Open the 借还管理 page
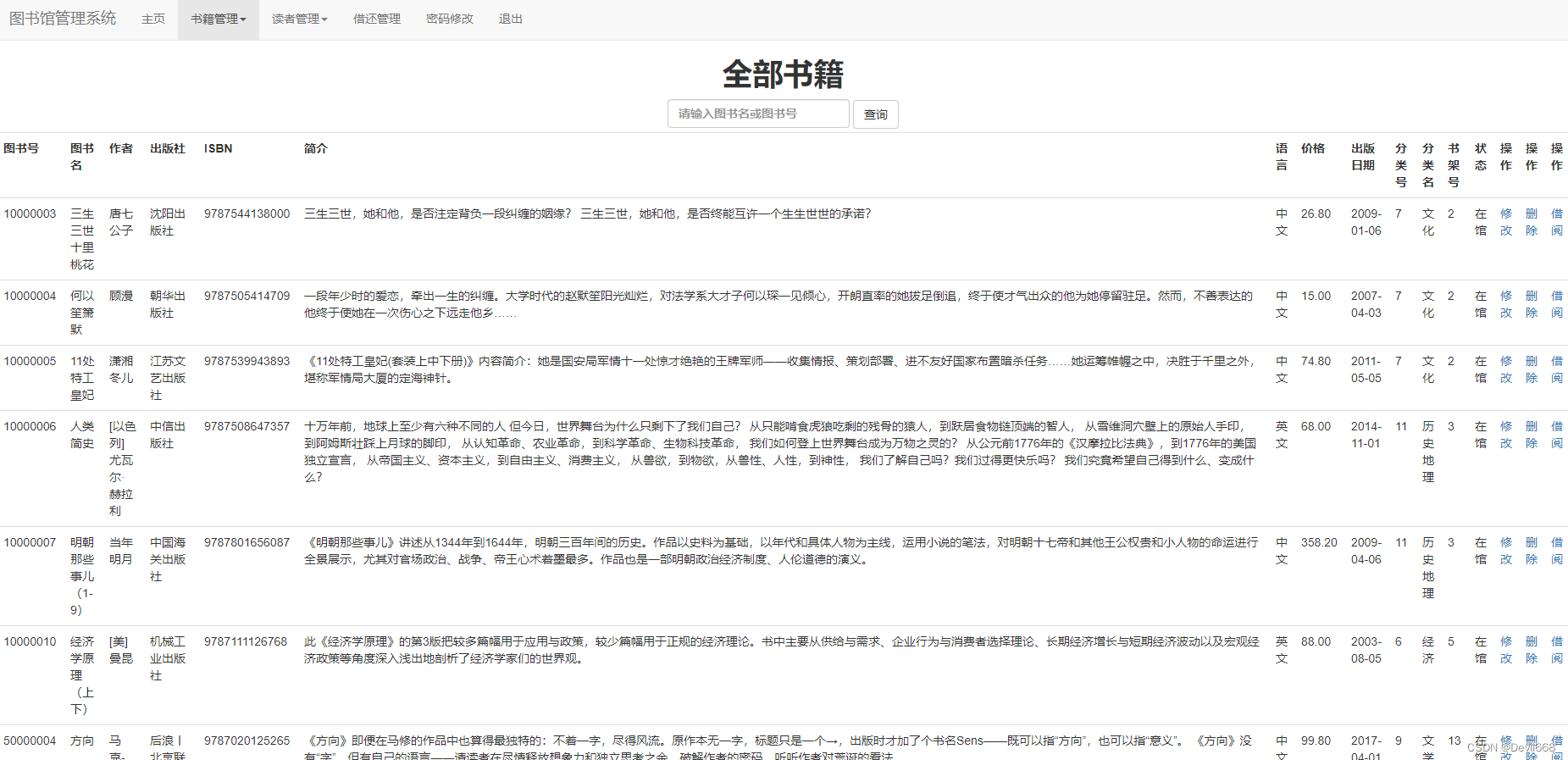 [377, 19]
